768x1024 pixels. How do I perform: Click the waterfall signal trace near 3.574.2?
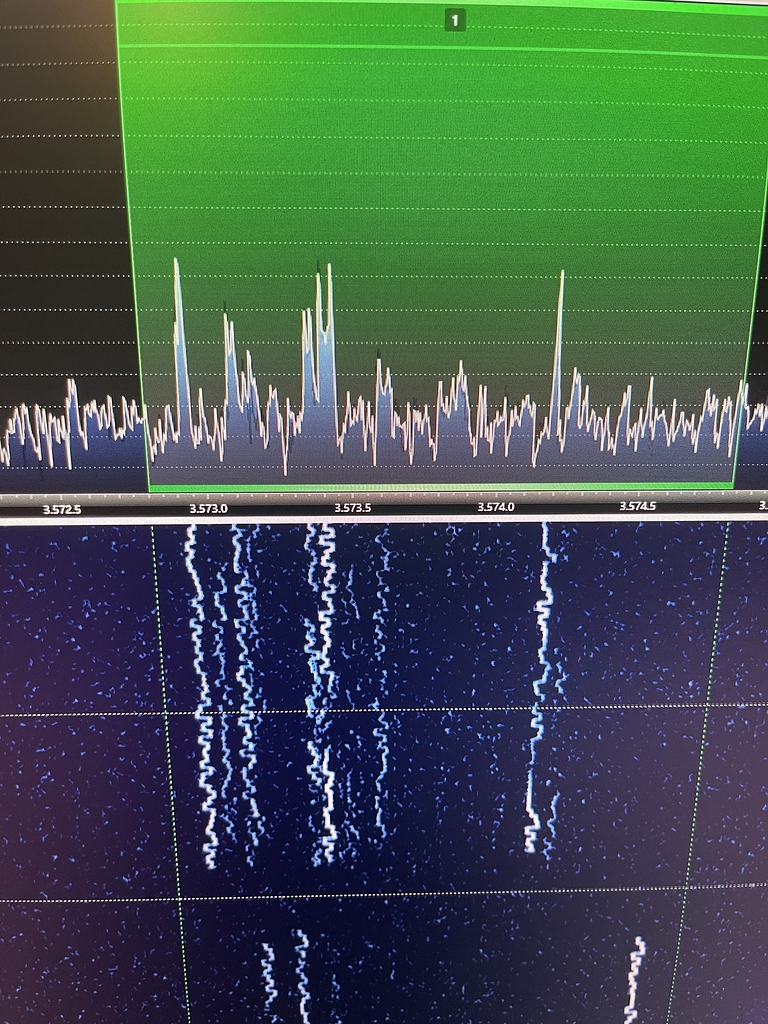539,686
